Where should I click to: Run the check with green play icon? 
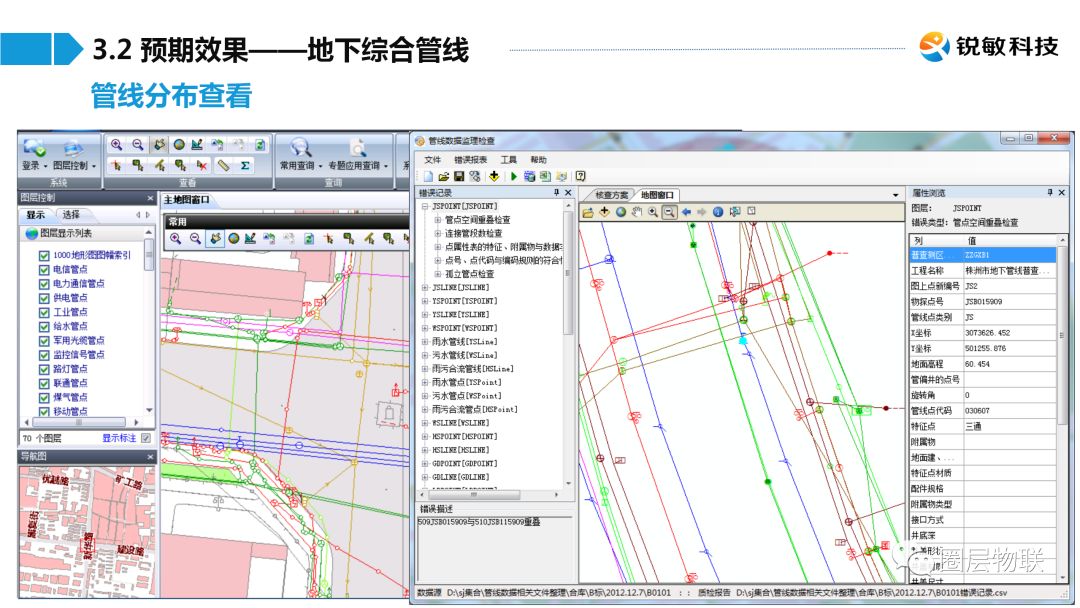pyautogui.click(x=513, y=177)
